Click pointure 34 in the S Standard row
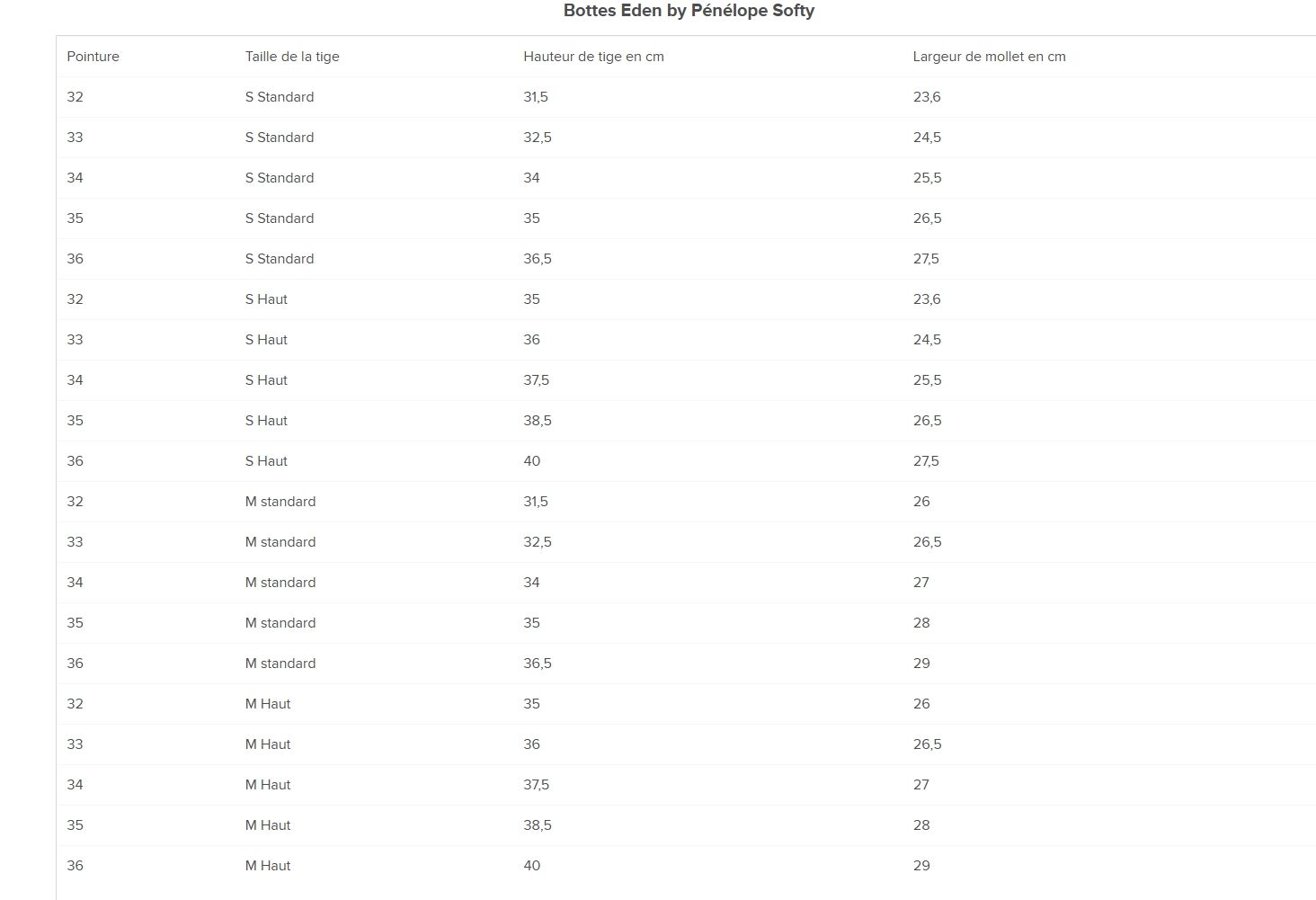The width and height of the screenshot is (1316, 900). (75, 177)
